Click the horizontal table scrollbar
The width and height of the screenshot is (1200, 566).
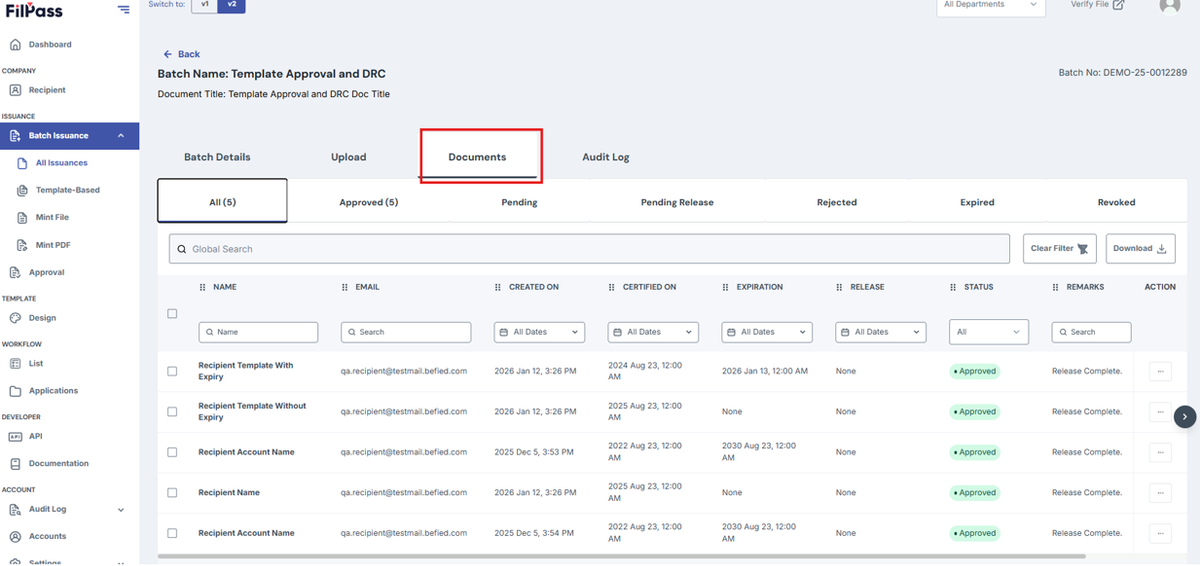click(621, 556)
